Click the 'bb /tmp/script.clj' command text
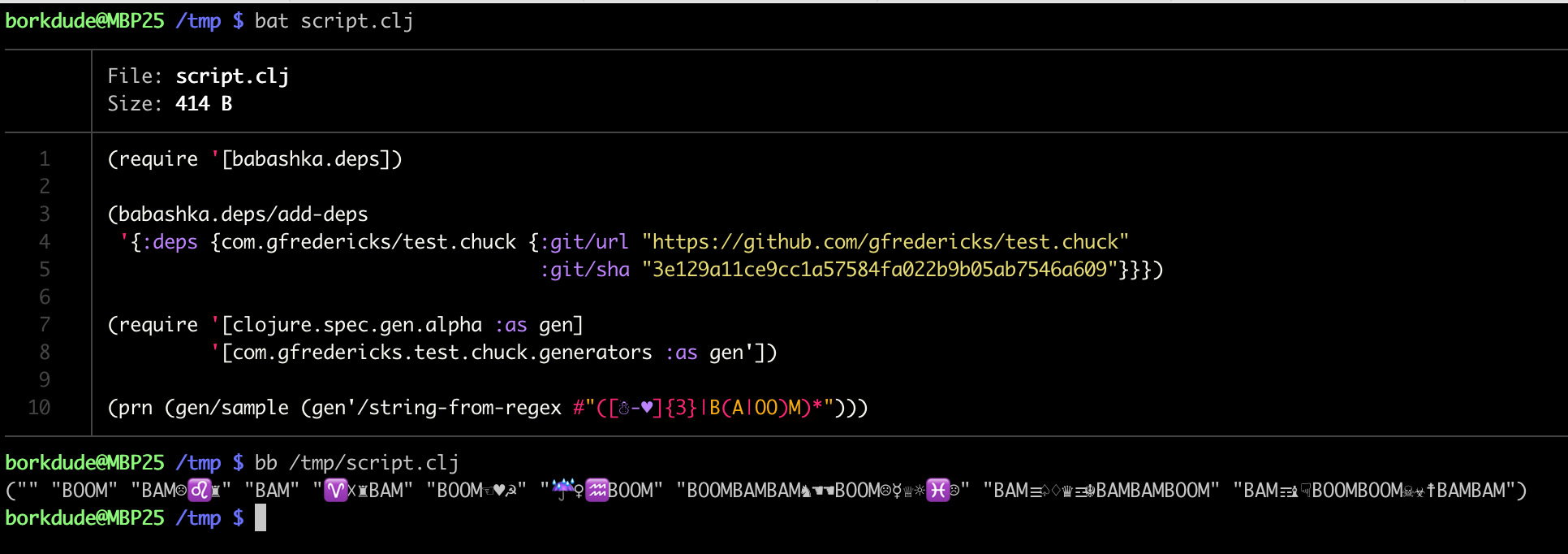 [357, 463]
